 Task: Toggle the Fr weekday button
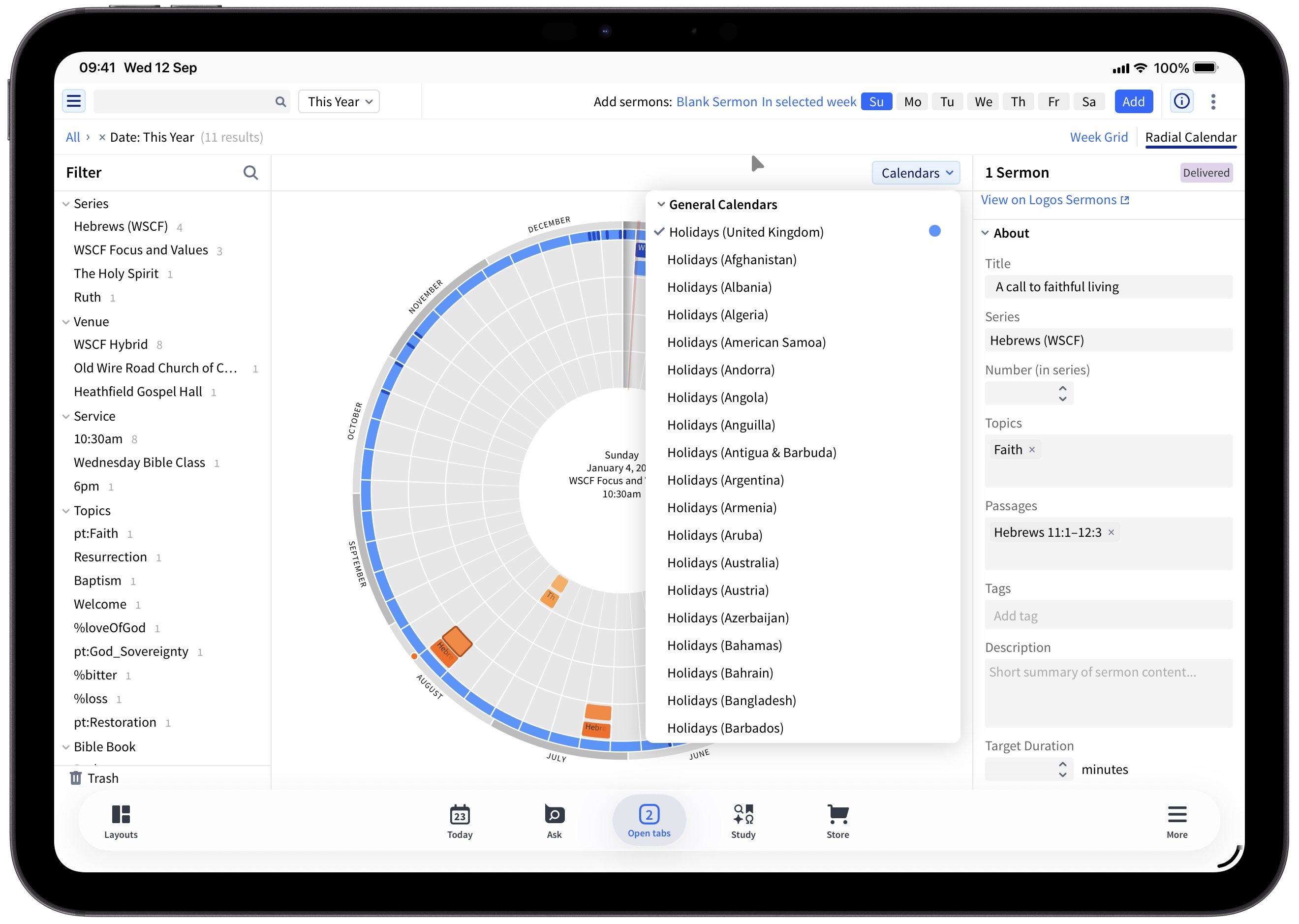(x=1053, y=102)
